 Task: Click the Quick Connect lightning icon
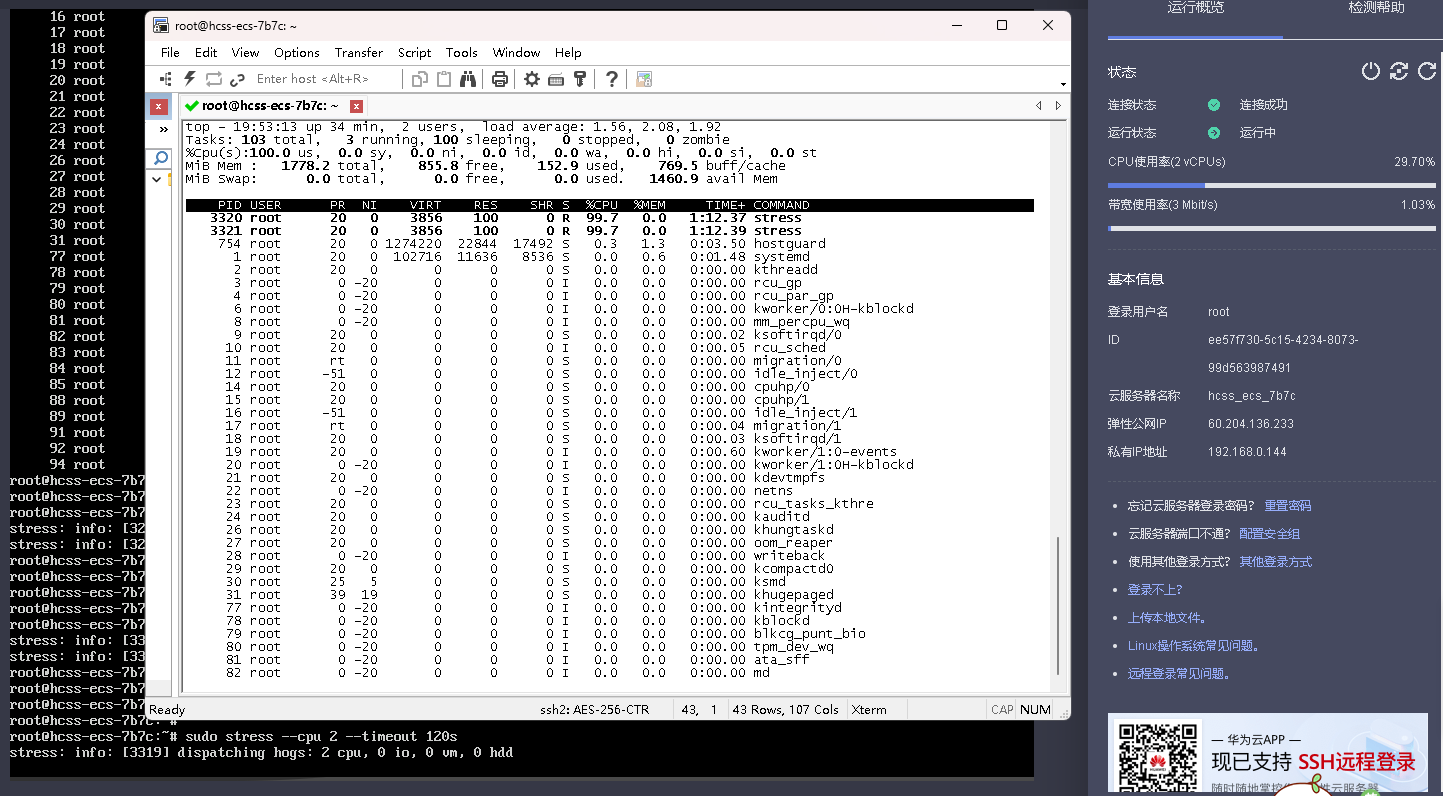(190, 79)
